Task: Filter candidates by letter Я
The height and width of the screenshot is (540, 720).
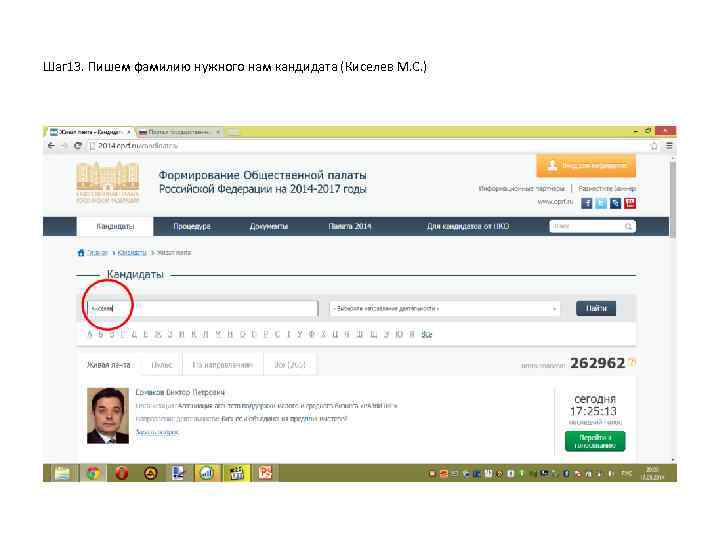Action: (x=412, y=334)
